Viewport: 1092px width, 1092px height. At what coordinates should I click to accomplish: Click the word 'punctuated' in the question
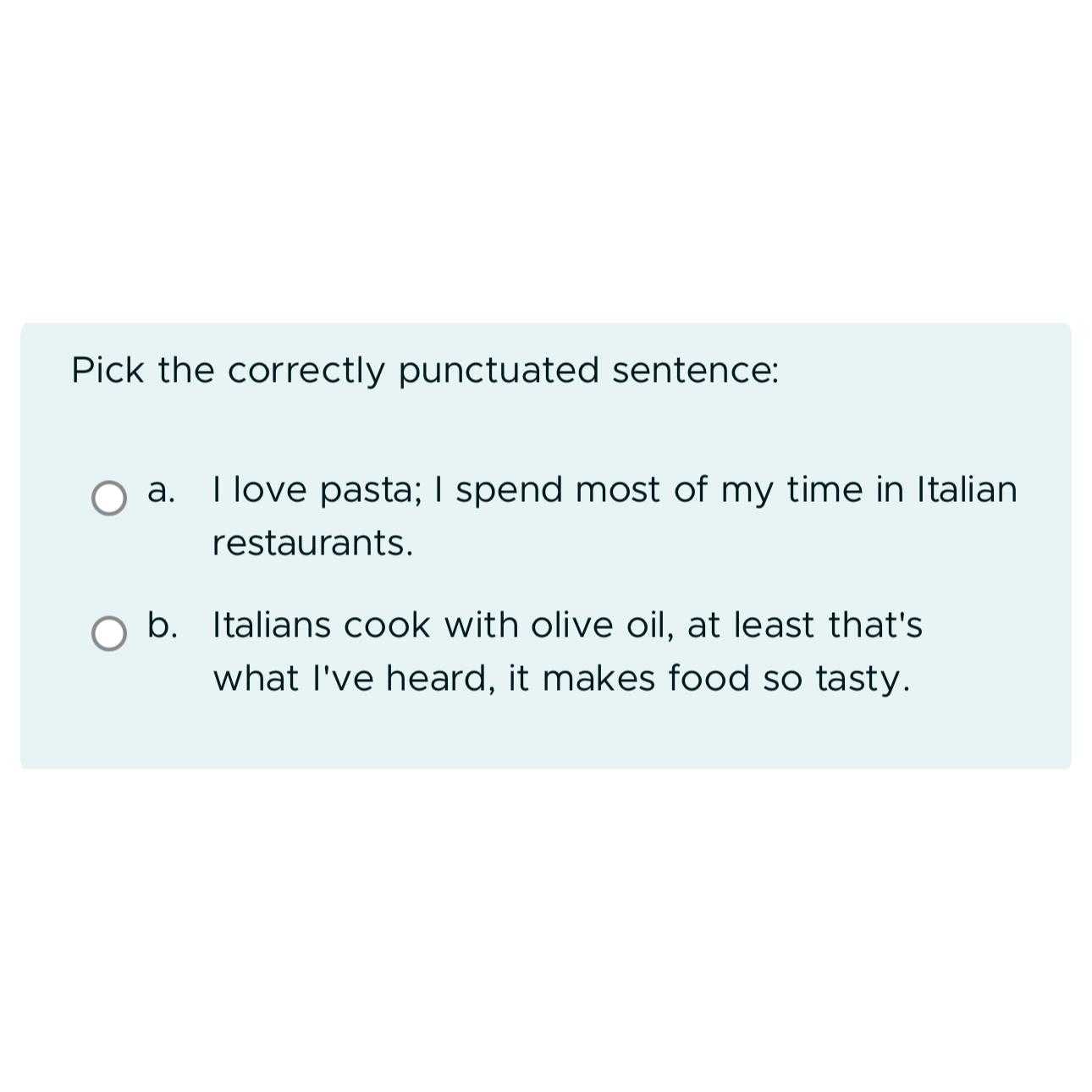pos(499,372)
